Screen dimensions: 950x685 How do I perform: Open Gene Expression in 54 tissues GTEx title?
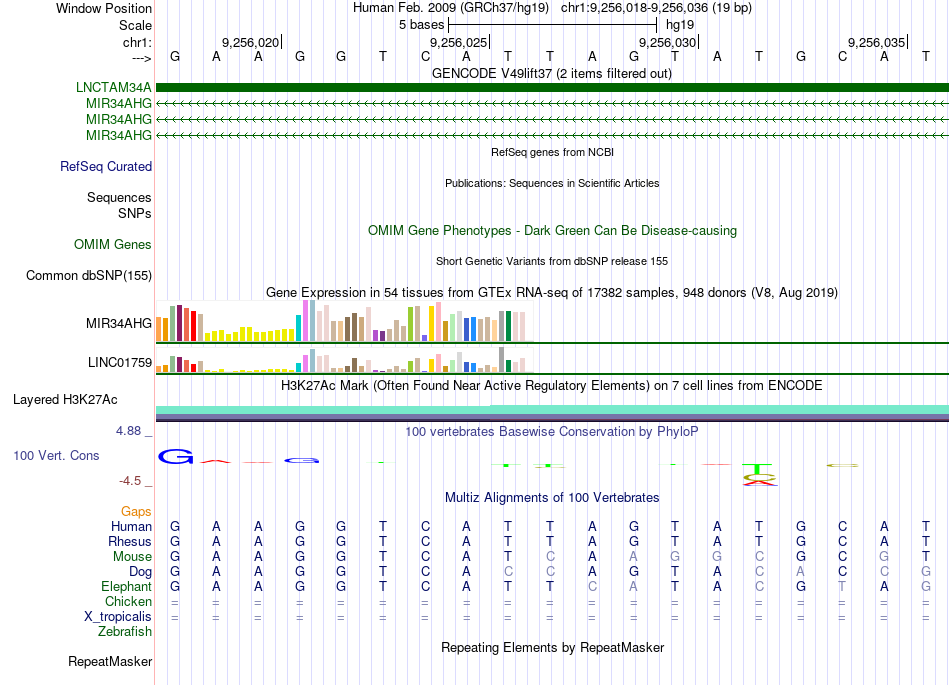coord(552,293)
